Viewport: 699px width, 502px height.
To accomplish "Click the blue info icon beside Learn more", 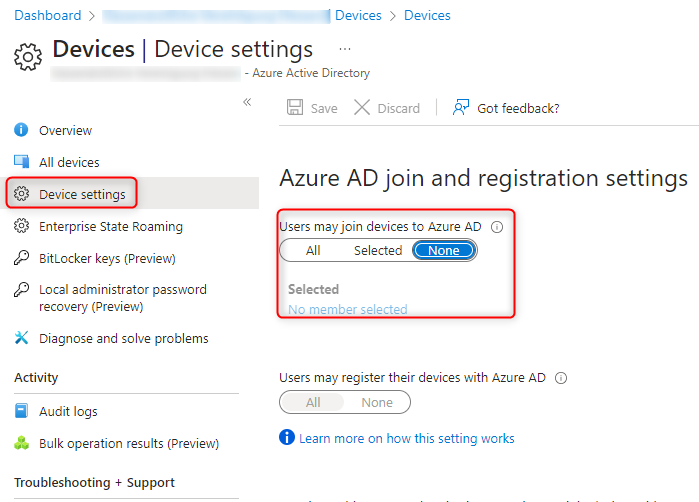I will tap(287, 437).
